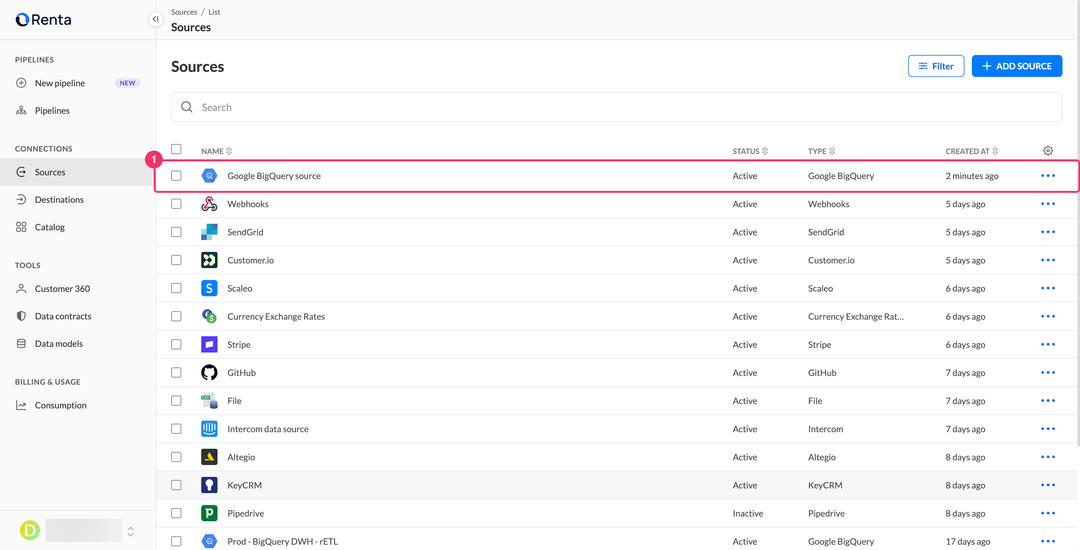The width and height of the screenshot is (1080, 550).
Task: Click the Google BigQuery source icon
Action: [x=209, y=176]
